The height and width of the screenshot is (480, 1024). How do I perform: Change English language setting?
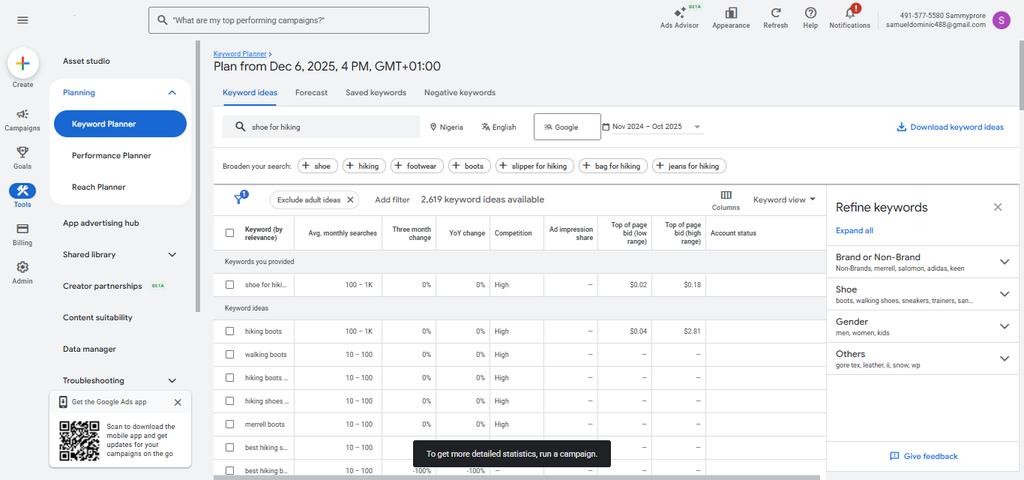coord(499,127)
